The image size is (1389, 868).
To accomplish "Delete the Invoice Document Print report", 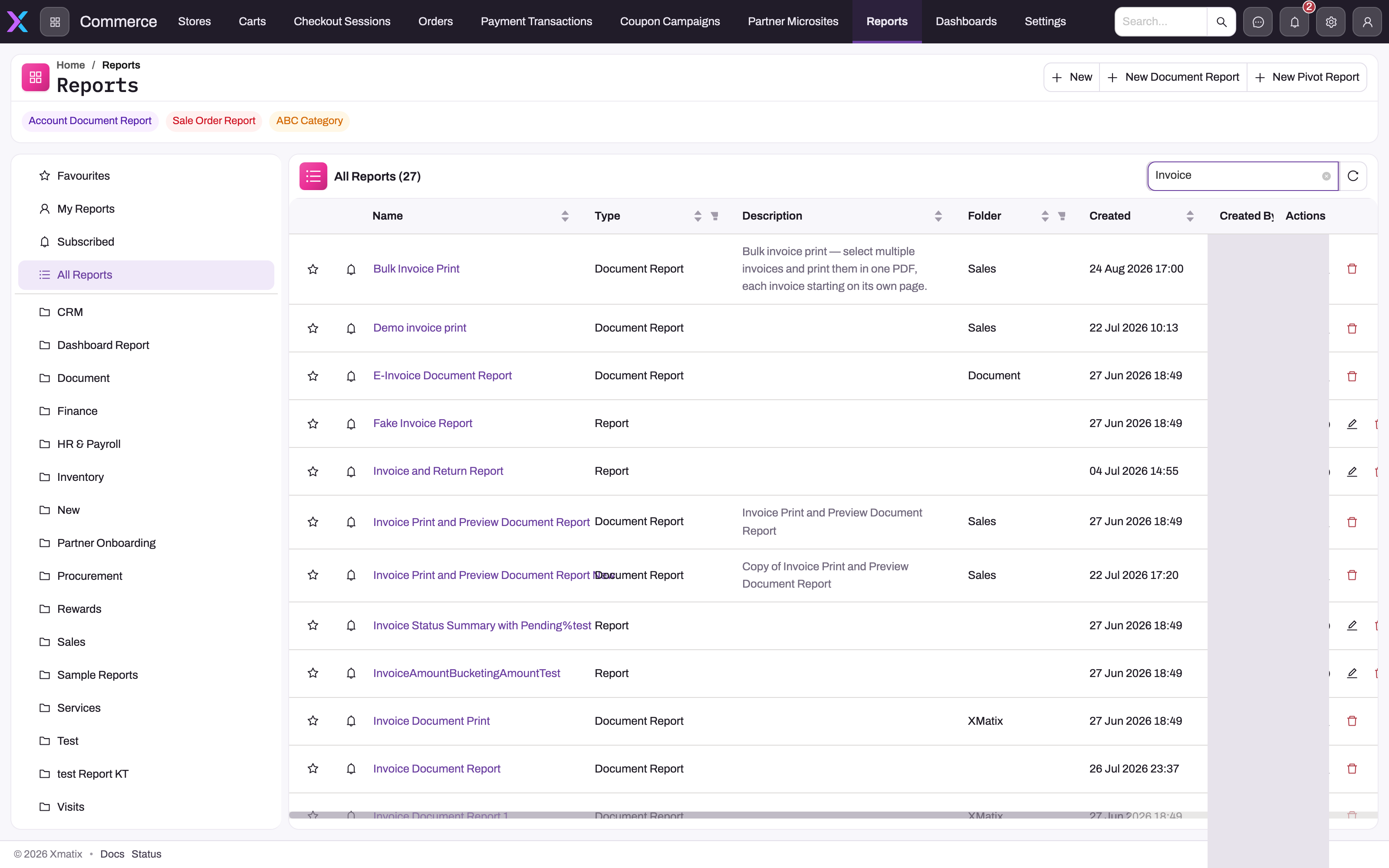I will [1352, 721].
